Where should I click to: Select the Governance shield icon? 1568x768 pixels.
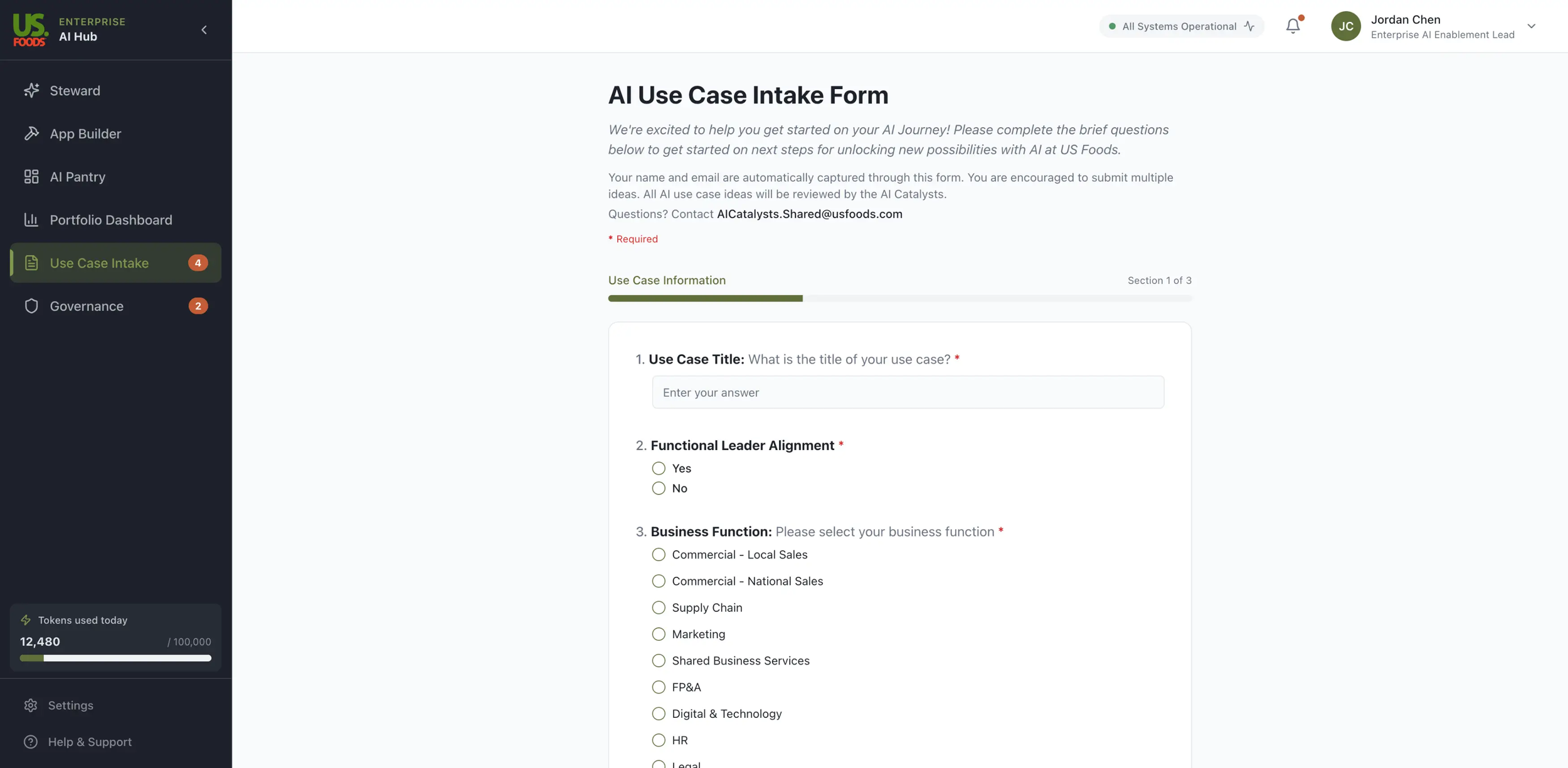[32, 306]
